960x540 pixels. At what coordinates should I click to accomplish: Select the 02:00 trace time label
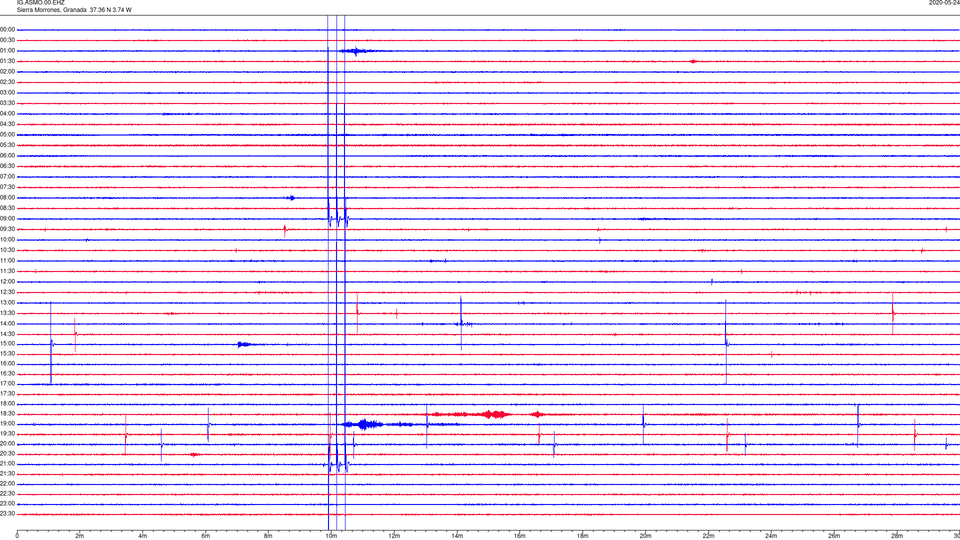point(7,72)
